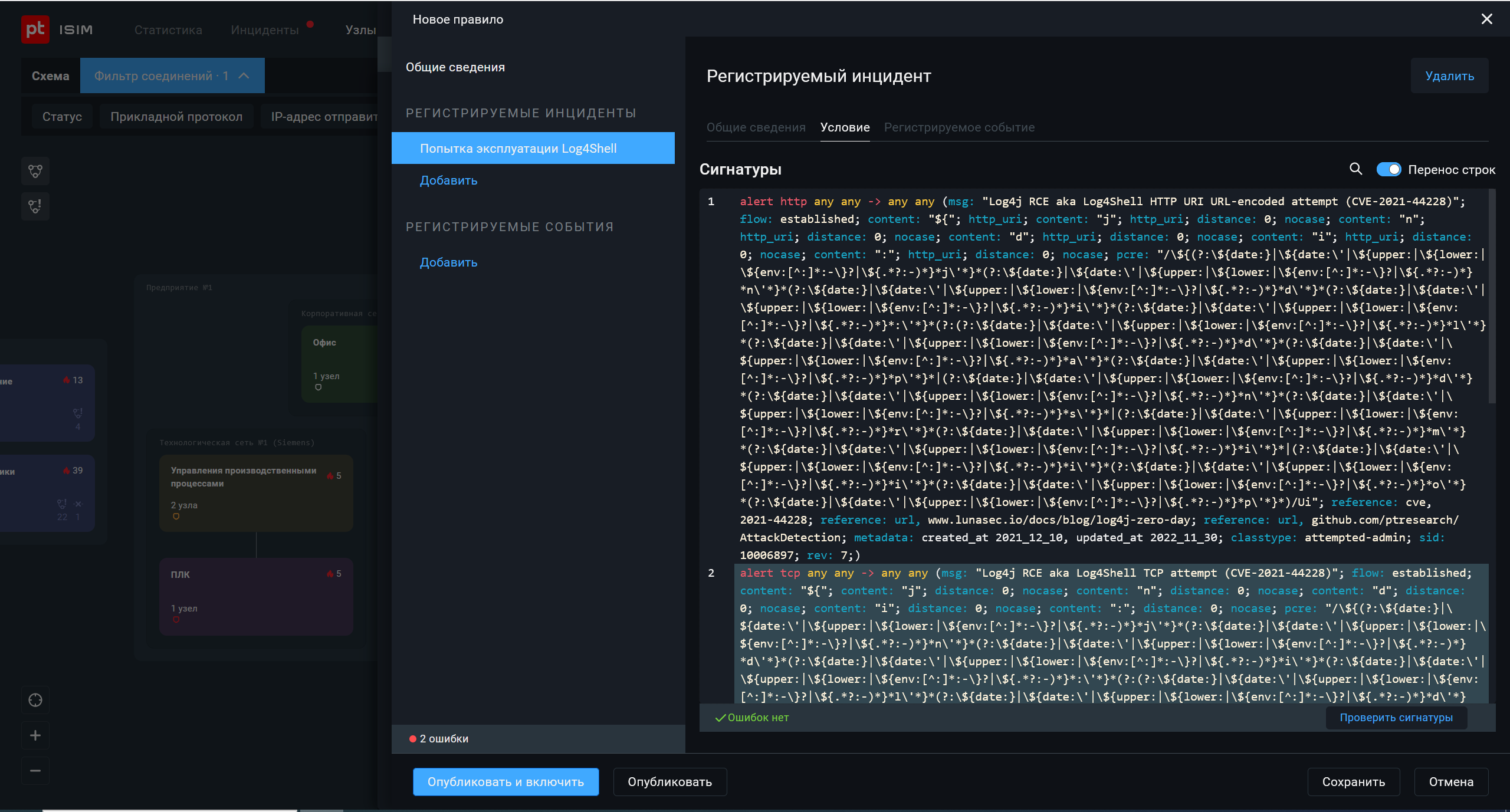
Task: Click the center map target icon
Action: coord(35,700)
